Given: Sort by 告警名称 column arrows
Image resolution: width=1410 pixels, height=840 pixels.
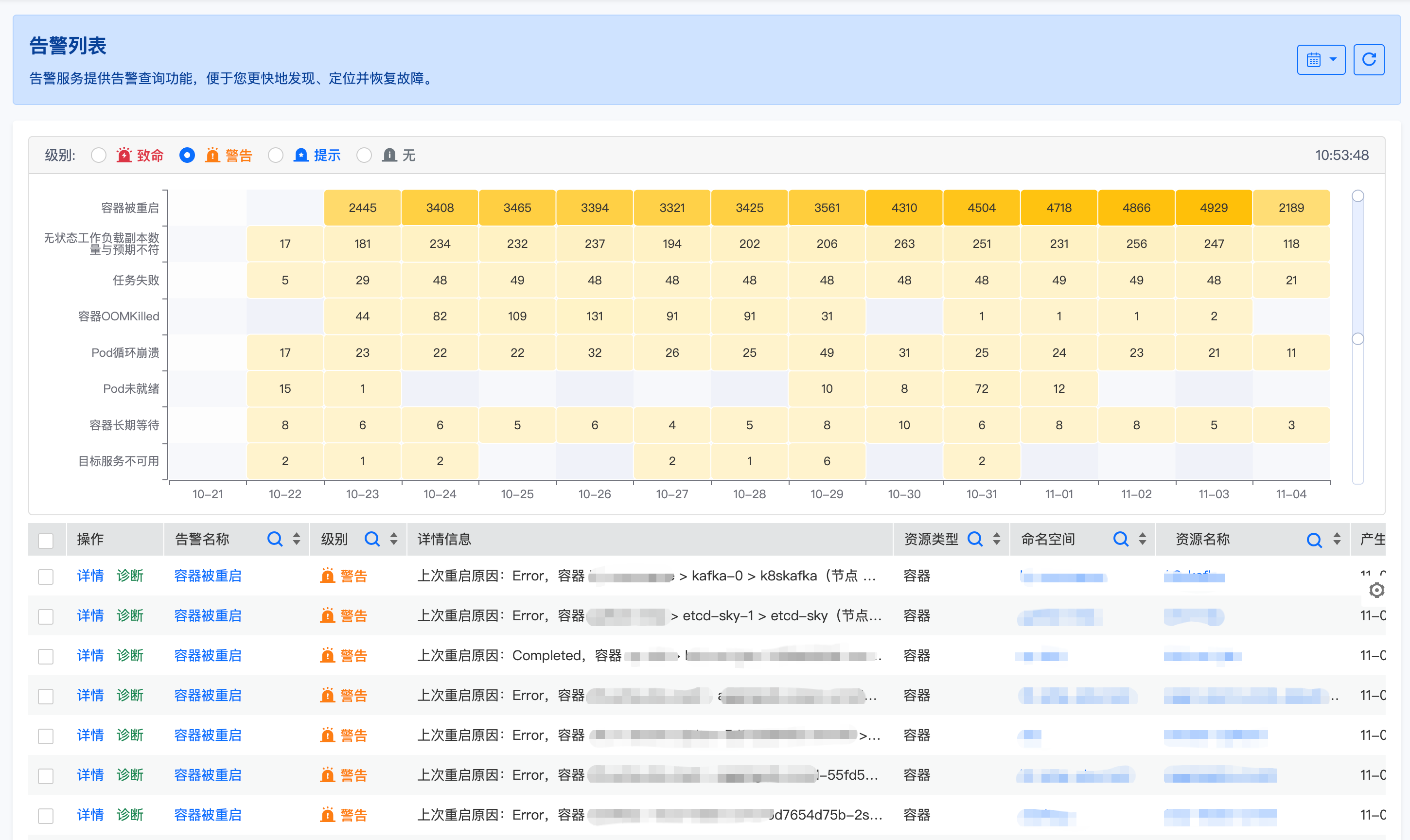Looking at the screenshot, I should coord(297,539).
